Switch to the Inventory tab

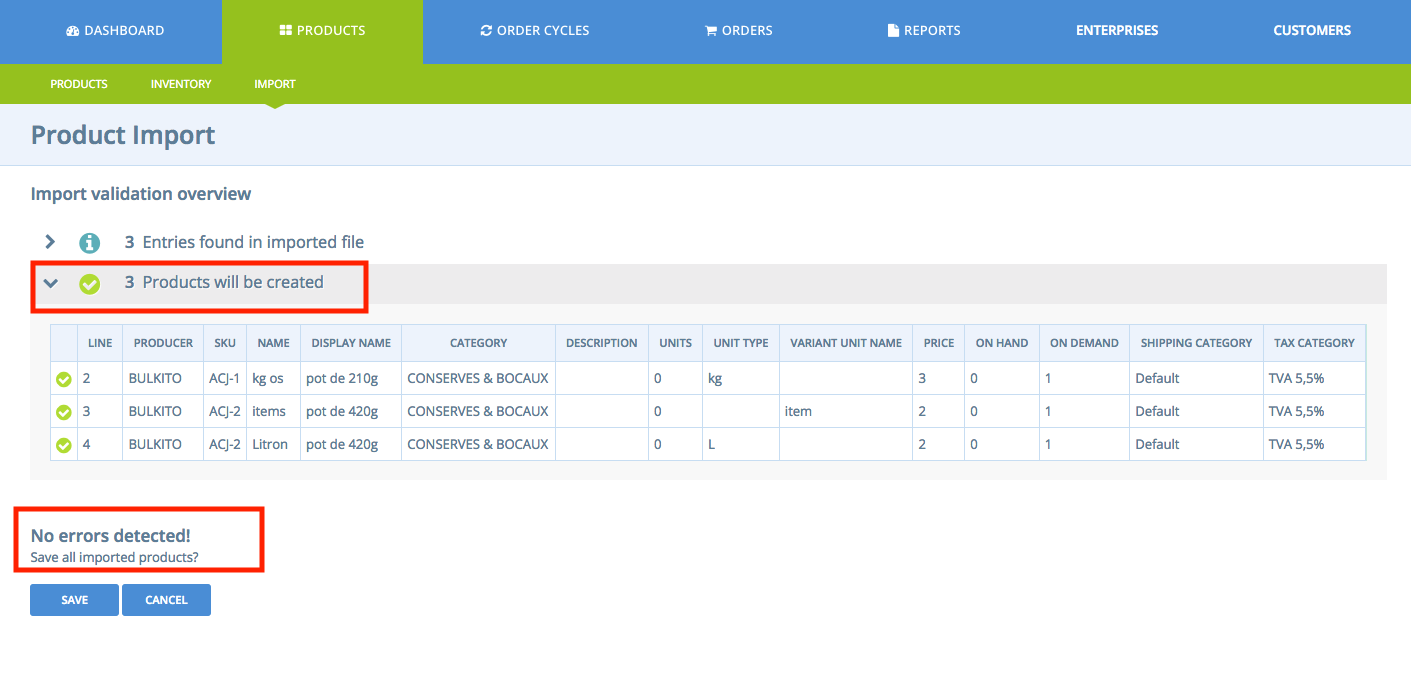click(x=180, y=84)
